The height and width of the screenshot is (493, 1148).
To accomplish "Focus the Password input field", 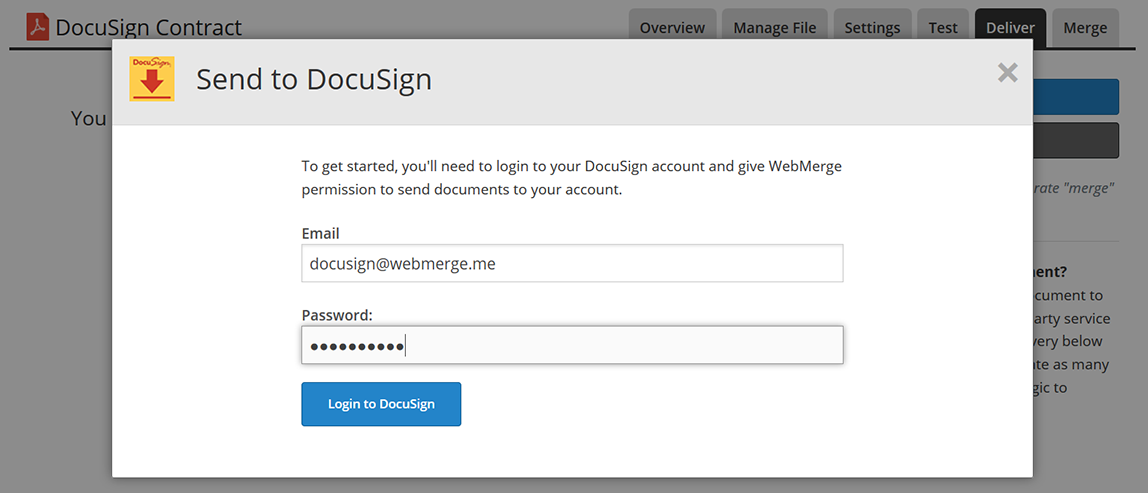I will click(572, 345).
